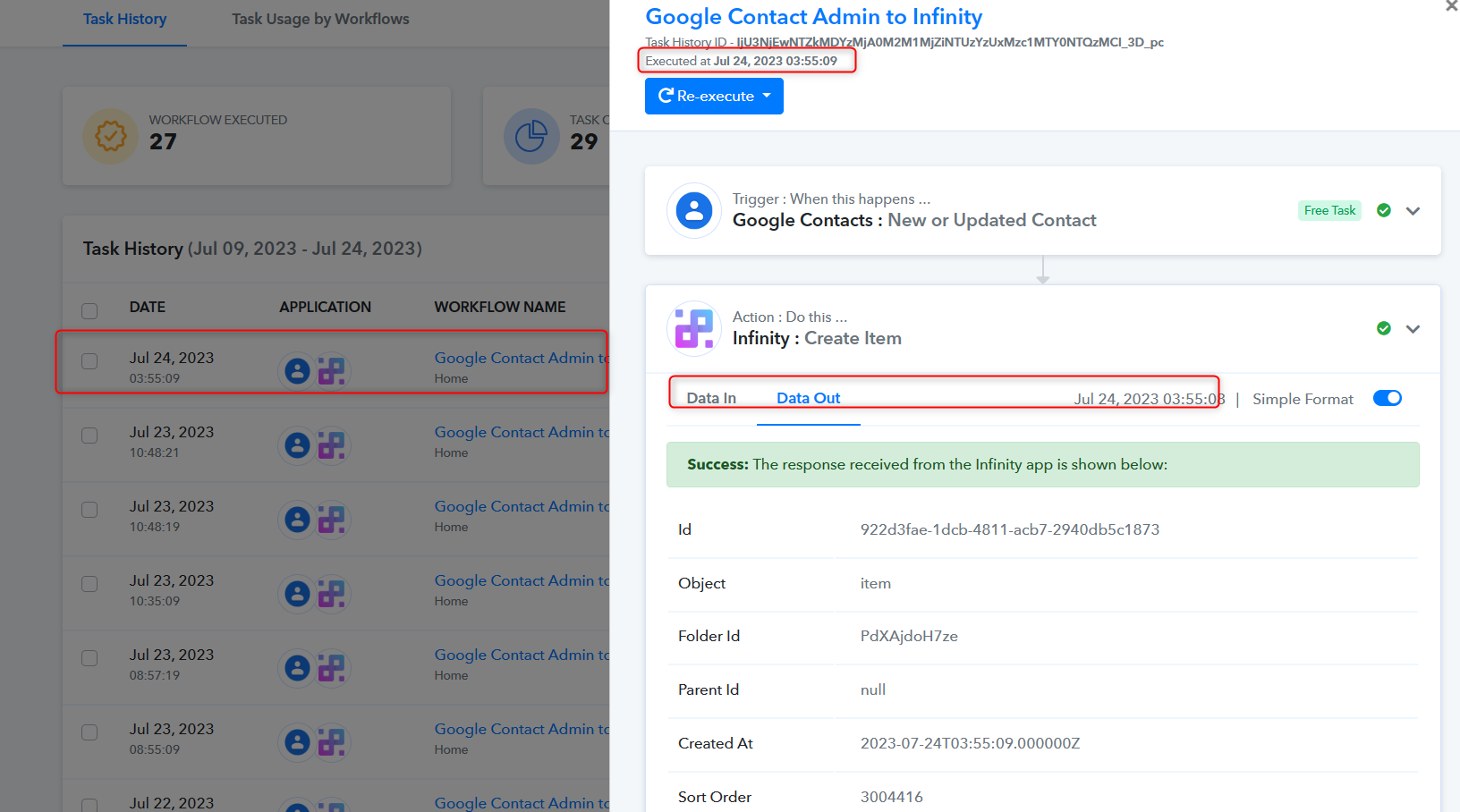Open workflow link in Jul 23 10:48:21 row
This screenshot has width=1460, height=812.
coord(522,432)
